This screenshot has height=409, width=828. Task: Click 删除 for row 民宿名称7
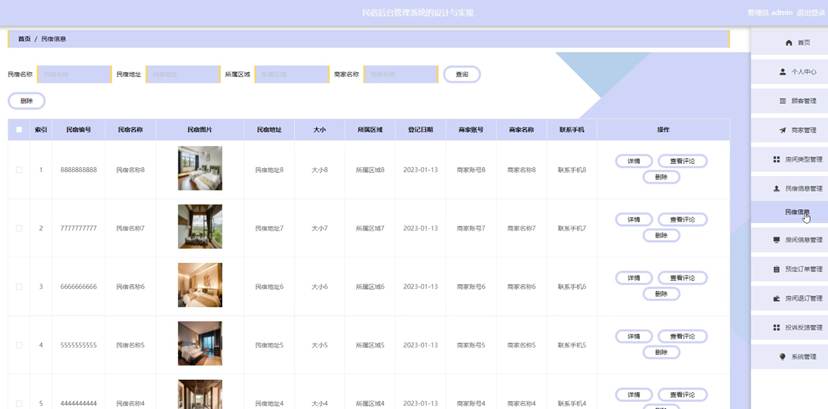point(661,236)
